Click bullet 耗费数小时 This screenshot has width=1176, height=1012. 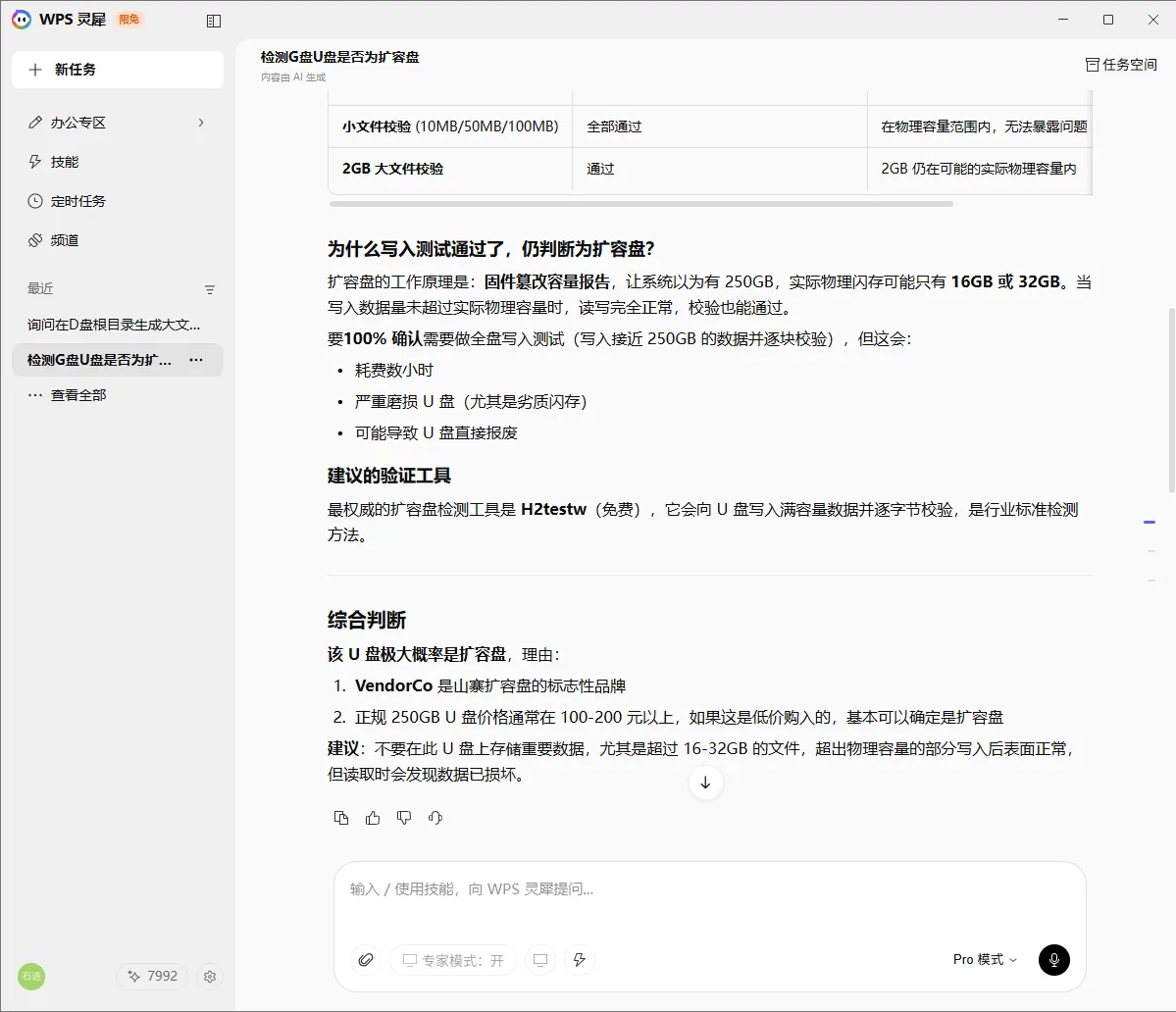click(x=393, y=371)
